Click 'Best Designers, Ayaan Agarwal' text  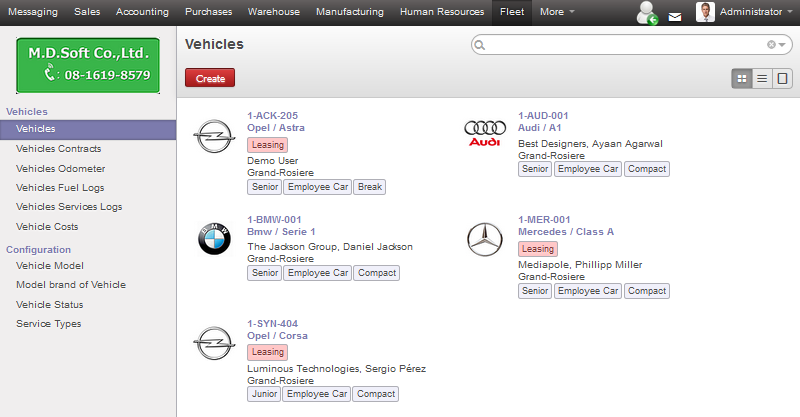[590, 144]
